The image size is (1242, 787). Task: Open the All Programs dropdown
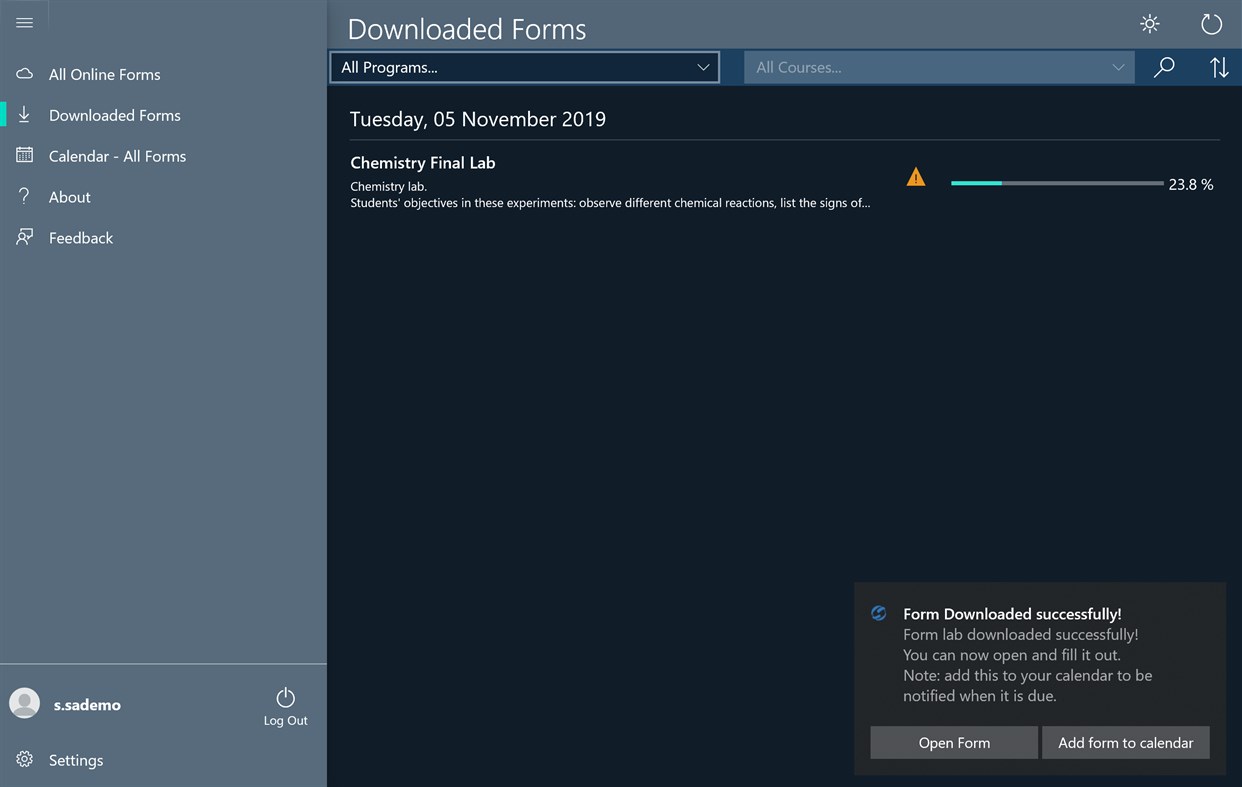[x=524, y=67]
